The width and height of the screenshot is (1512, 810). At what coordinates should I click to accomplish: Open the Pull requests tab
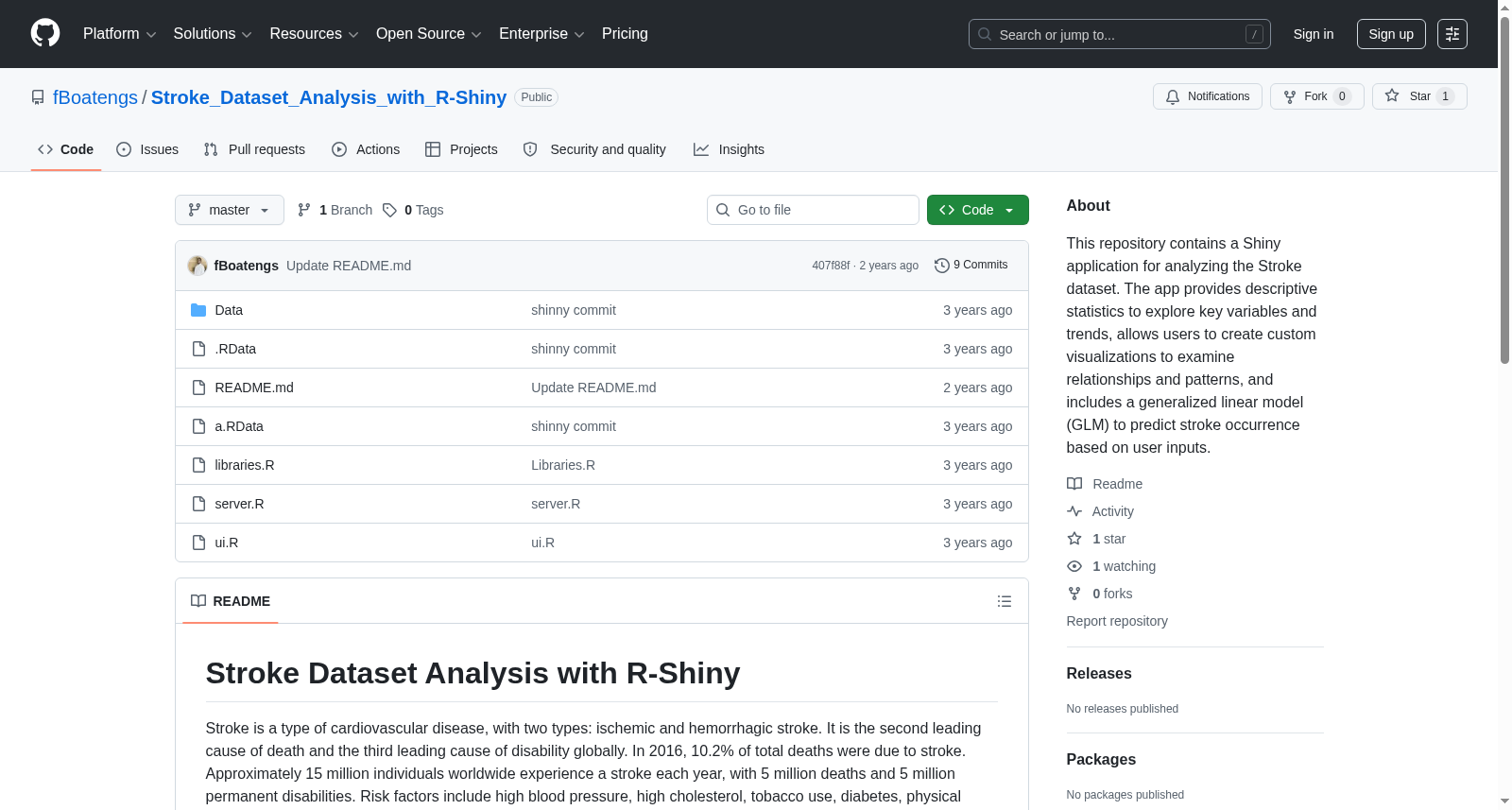[x=254, y=149]
